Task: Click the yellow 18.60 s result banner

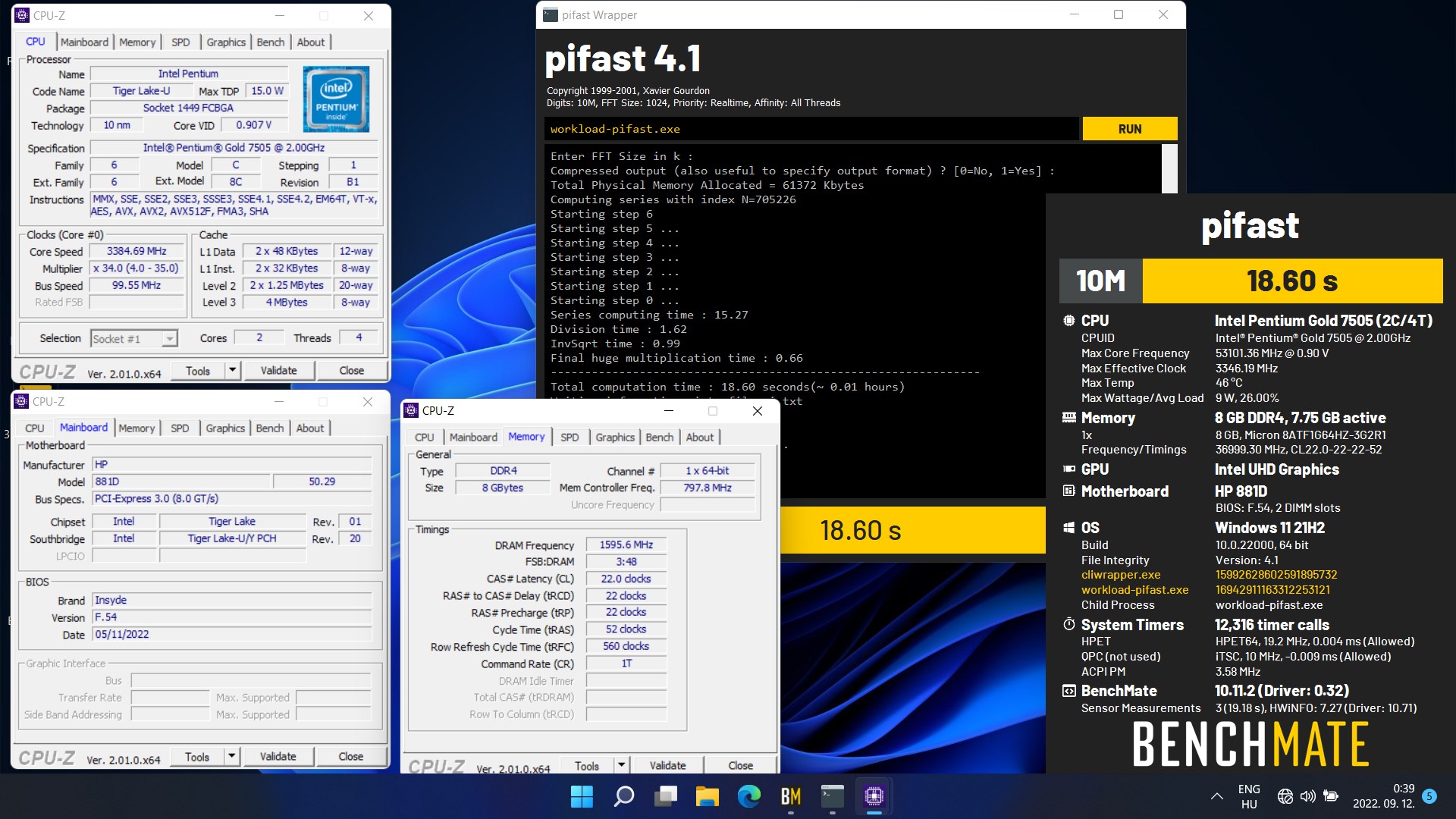Action: 1292,281
